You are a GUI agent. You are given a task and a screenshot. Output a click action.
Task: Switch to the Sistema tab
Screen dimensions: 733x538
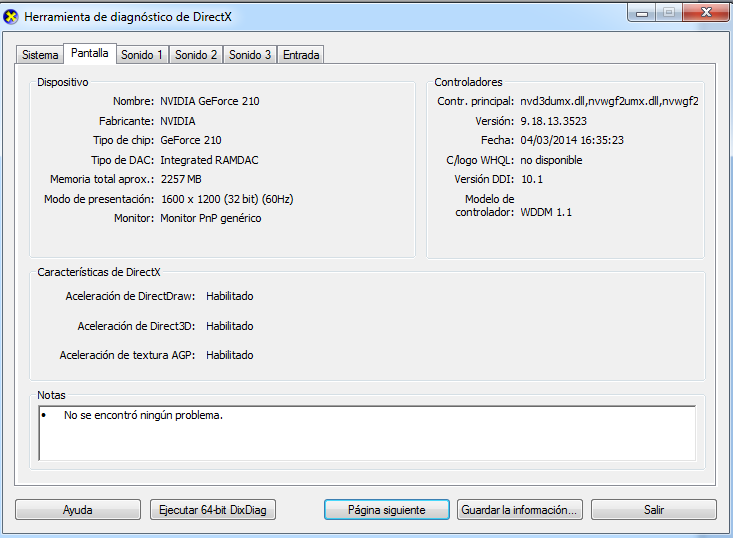pyautogui.click(x=40, y=55)
